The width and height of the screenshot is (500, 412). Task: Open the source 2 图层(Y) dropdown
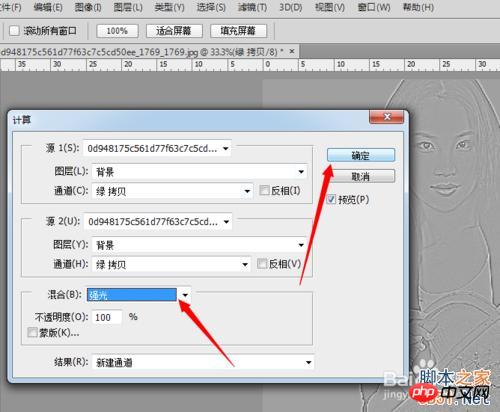click(x=199, y=245)
